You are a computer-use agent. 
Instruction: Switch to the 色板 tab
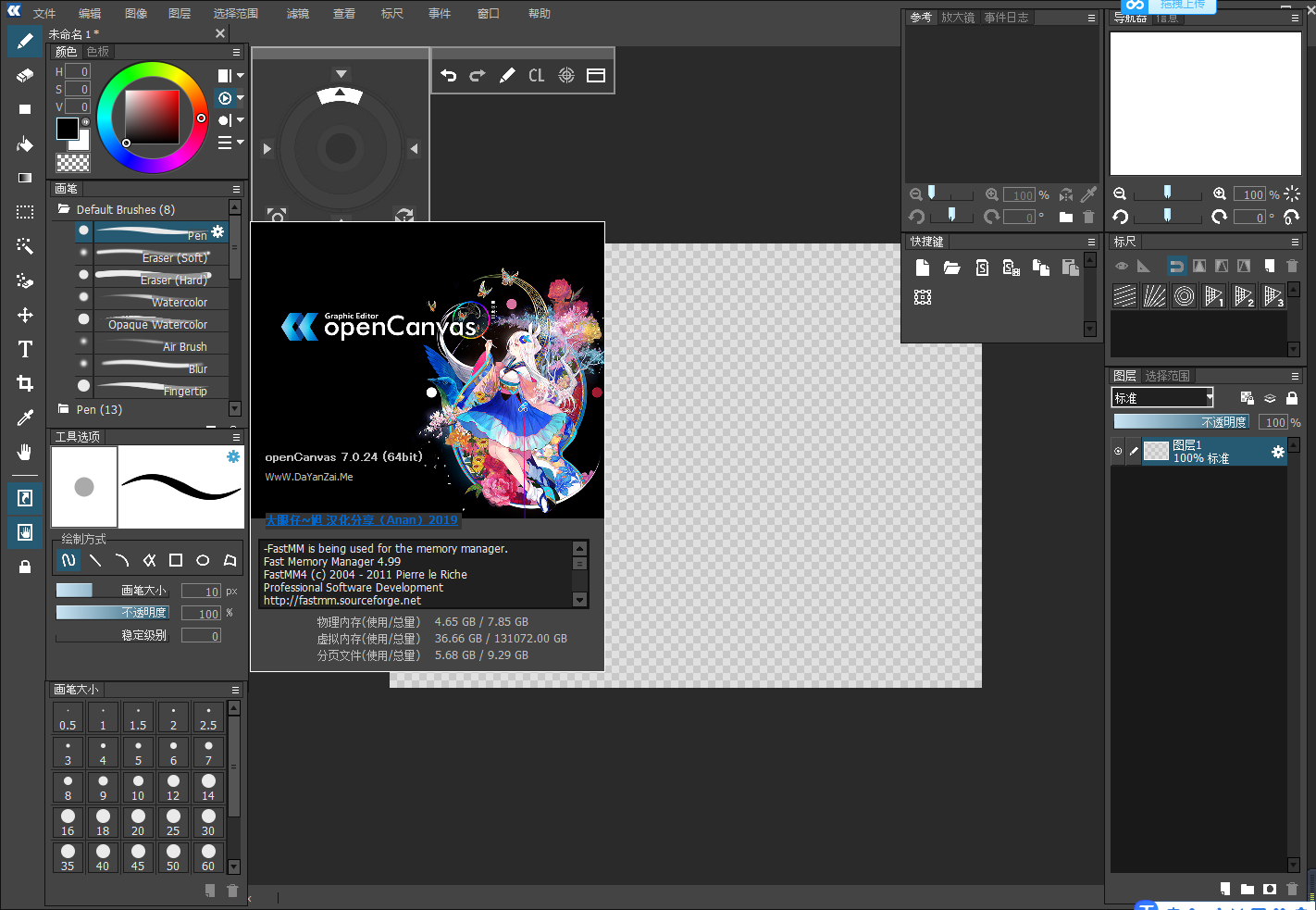(x=98, y=52)
